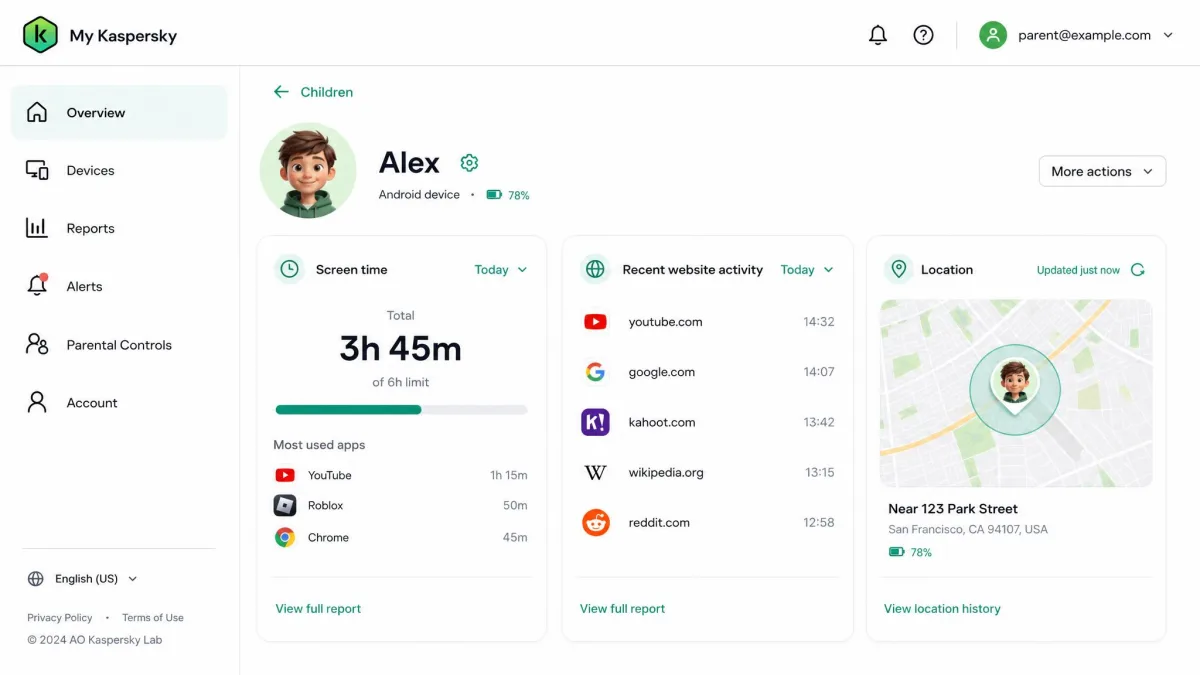The width and height of the screenshot is (1200, 675).
Task: Click the Parental Controls people icon
Action: 37,344
